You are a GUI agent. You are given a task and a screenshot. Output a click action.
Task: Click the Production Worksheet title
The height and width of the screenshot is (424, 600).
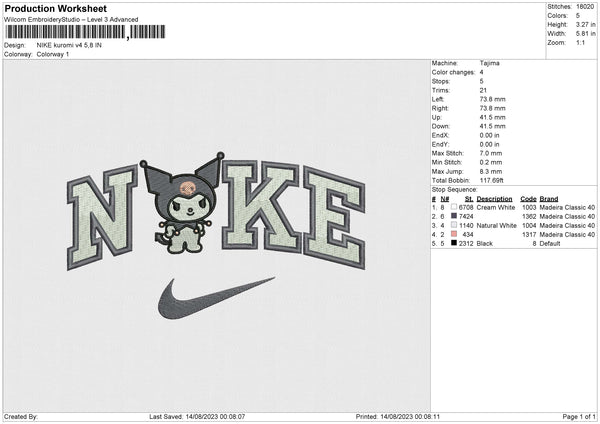[55, 8]
